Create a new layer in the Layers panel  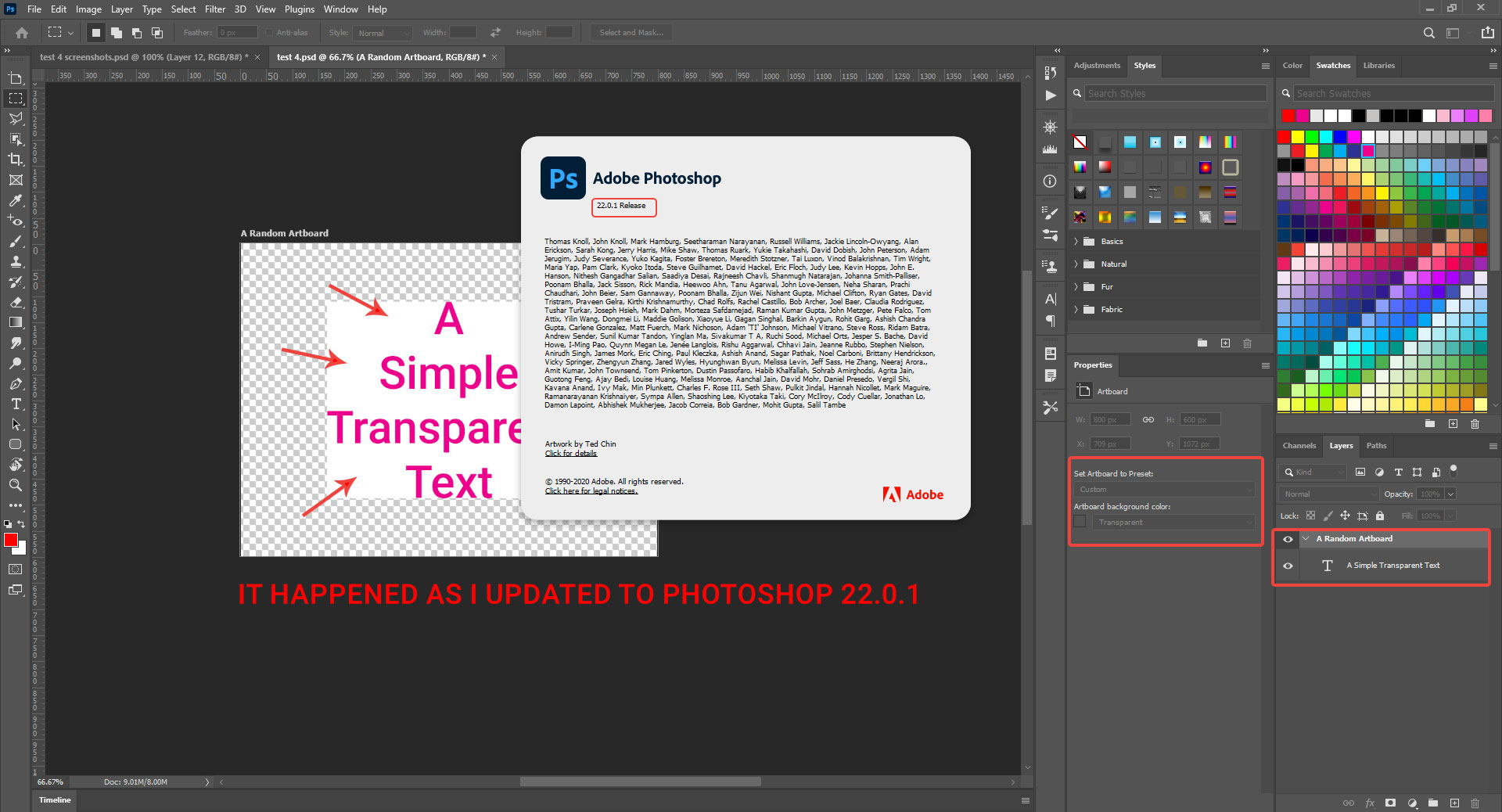(1456, 803)
